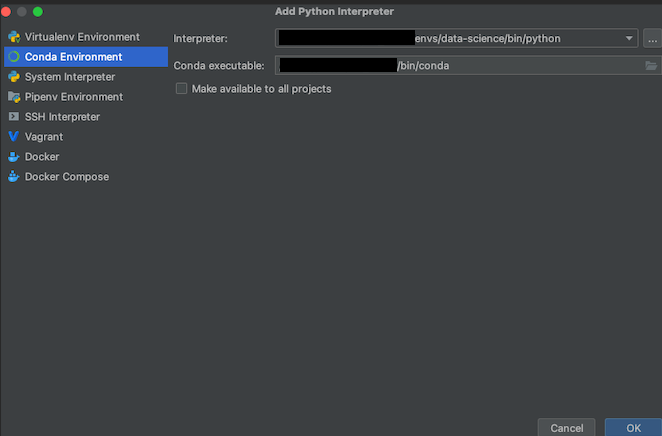Screen dimensions: 662x436
Task: Click the SSH Interpreter icon
Action: click(13, 117)
